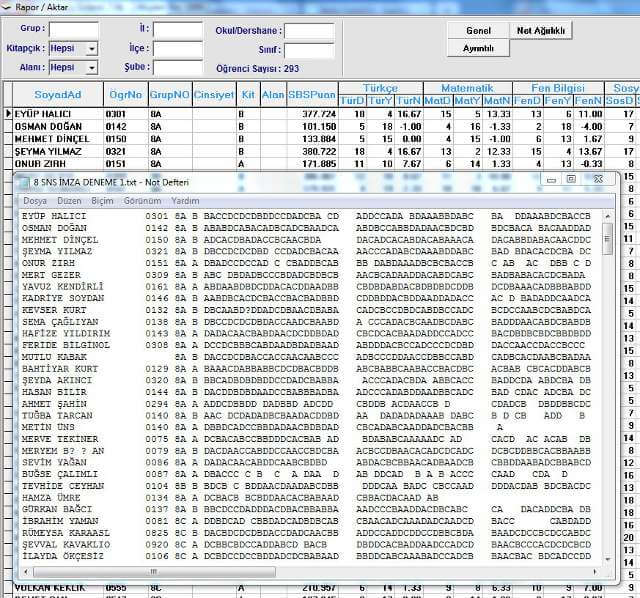The image size is (640, 598).
Task: Open the Dosya menu in Notepad
Action: (x=35, y=201)
